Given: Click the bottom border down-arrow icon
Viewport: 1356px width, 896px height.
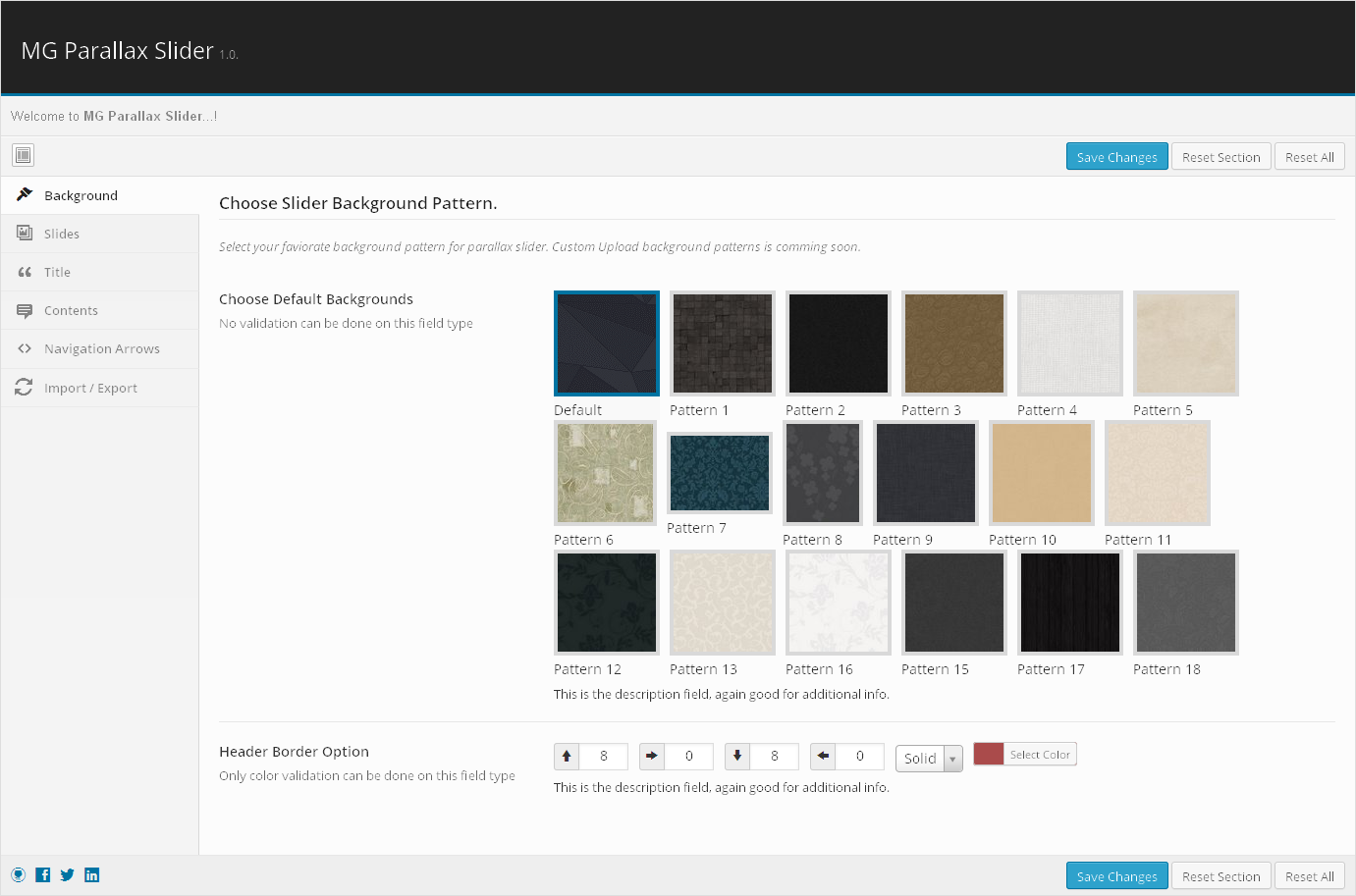Looking at the screenshot, I should 737,756.
